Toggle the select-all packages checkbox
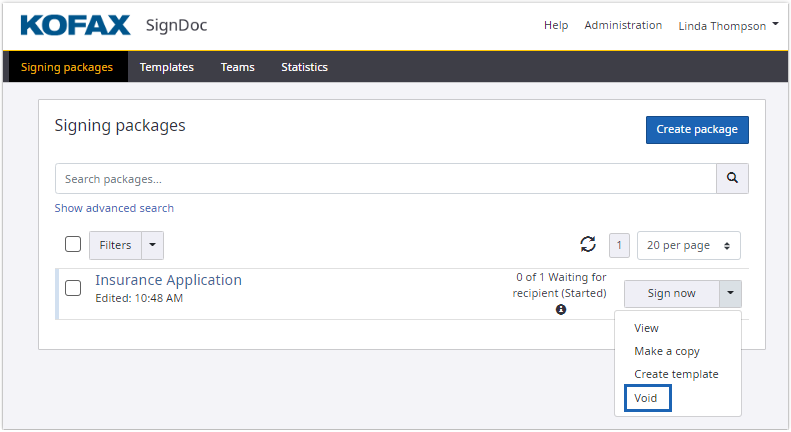Image resolution: width=791 pixels, height=432 pixels. pyautogui.click(x=73, y=245)
